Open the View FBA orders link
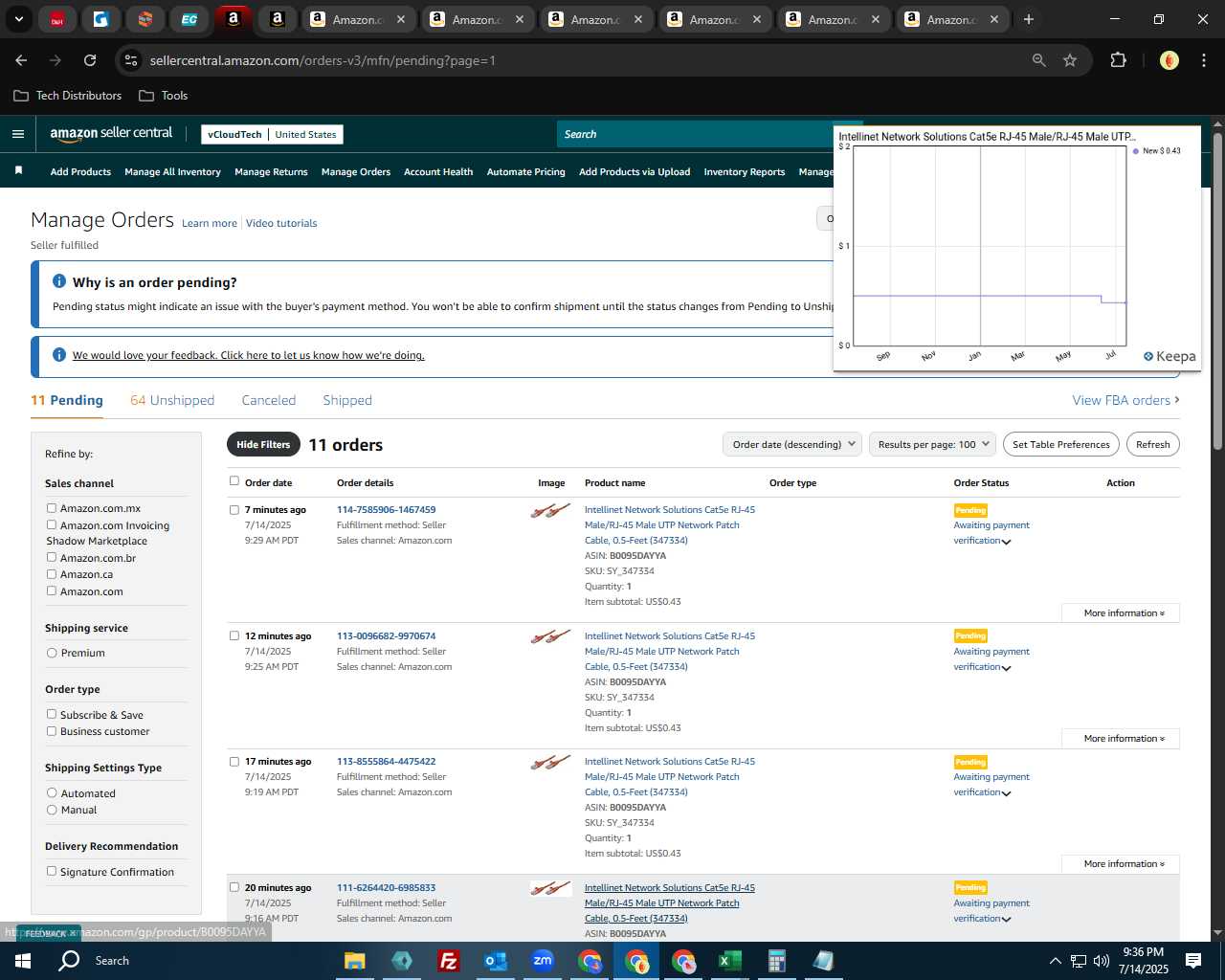This screenshot has height=980, width=1225. 1125,400
